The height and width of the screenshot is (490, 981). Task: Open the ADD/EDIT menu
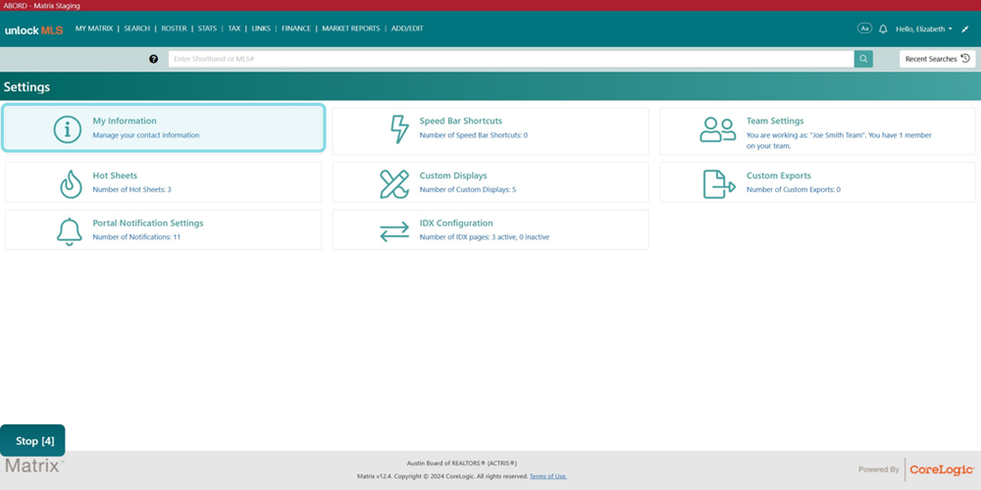point(407,28)
